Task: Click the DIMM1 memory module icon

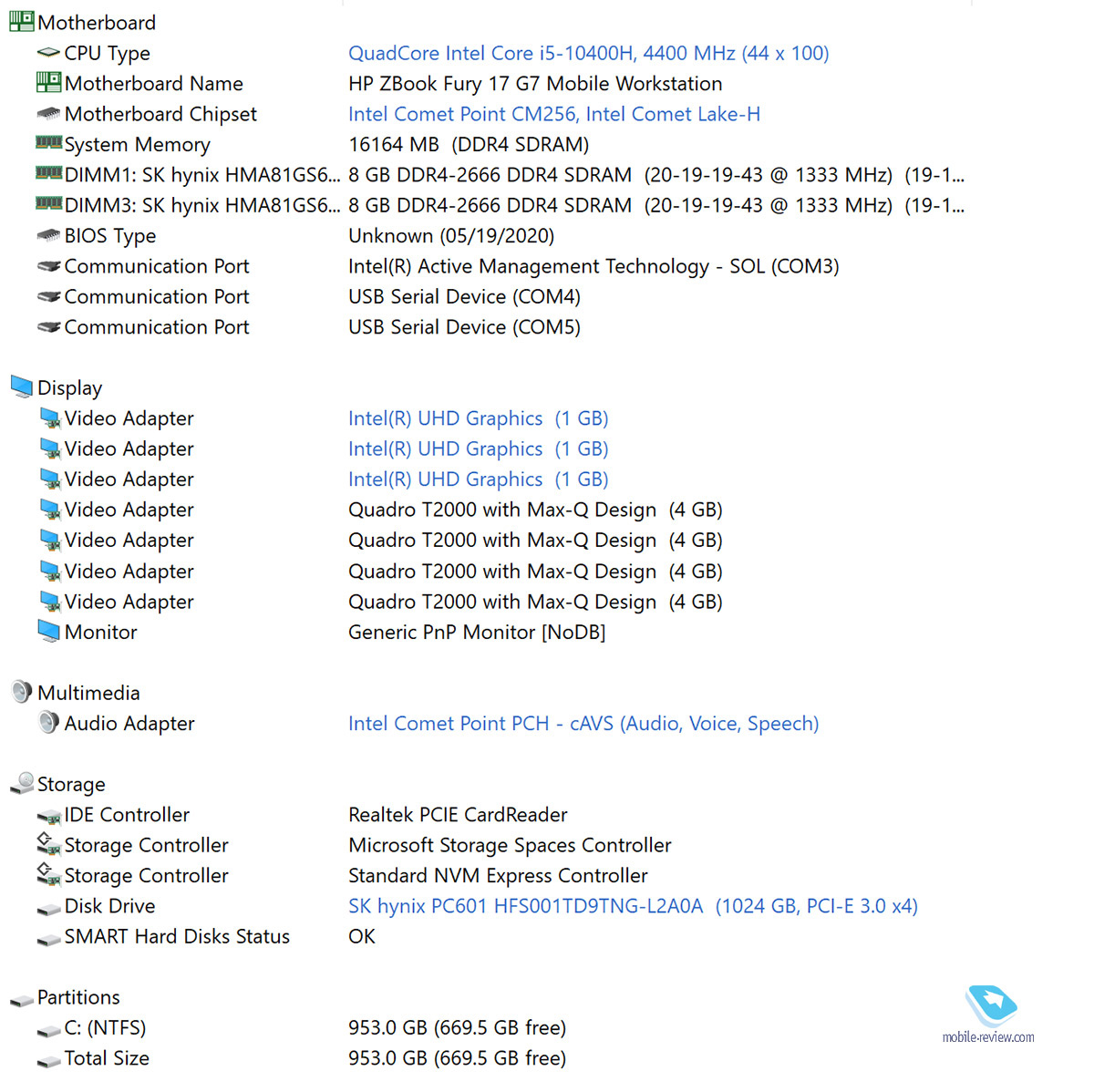Action: 48,172
